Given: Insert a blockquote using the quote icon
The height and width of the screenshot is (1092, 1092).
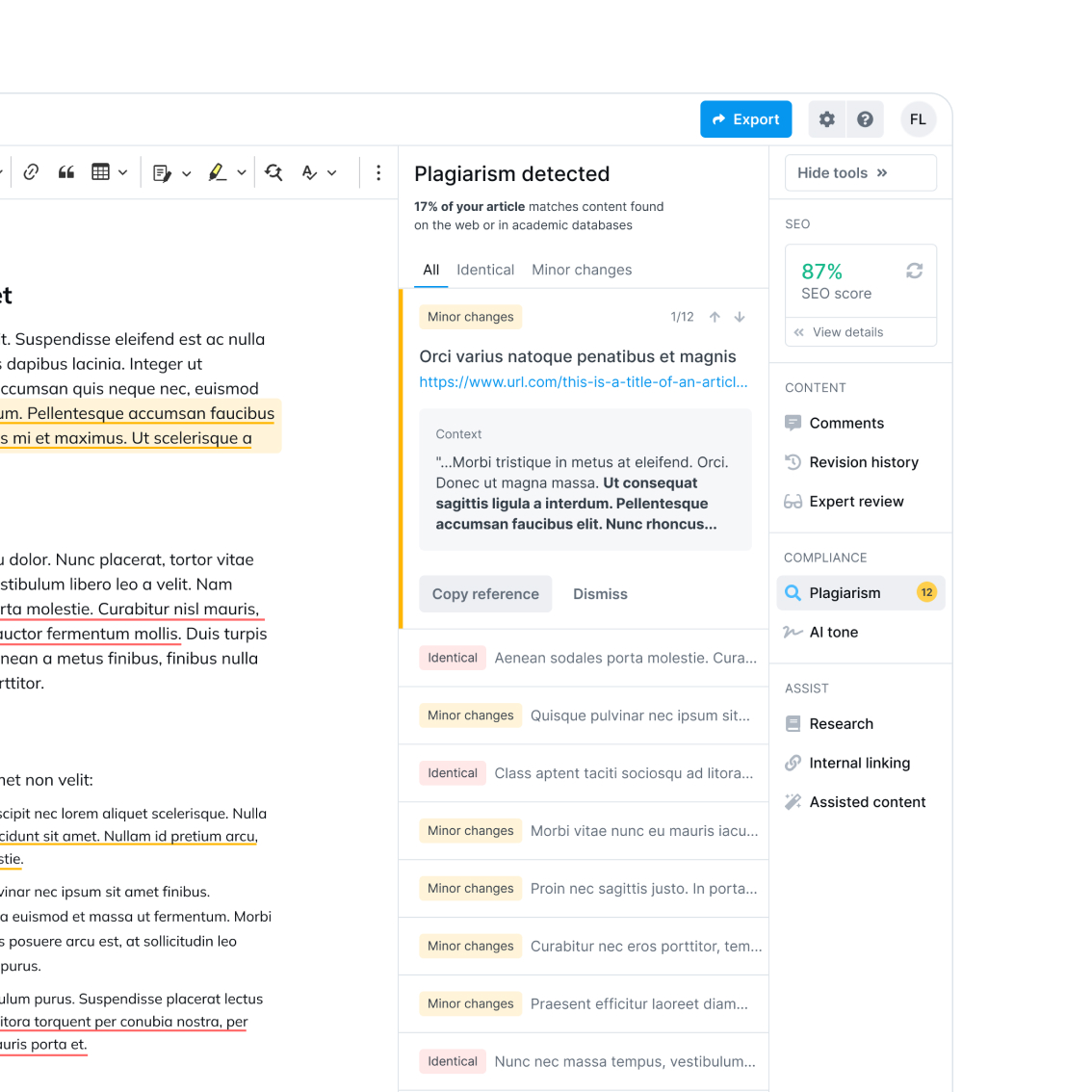Looking at the screenshot, I should click(66, 172).
